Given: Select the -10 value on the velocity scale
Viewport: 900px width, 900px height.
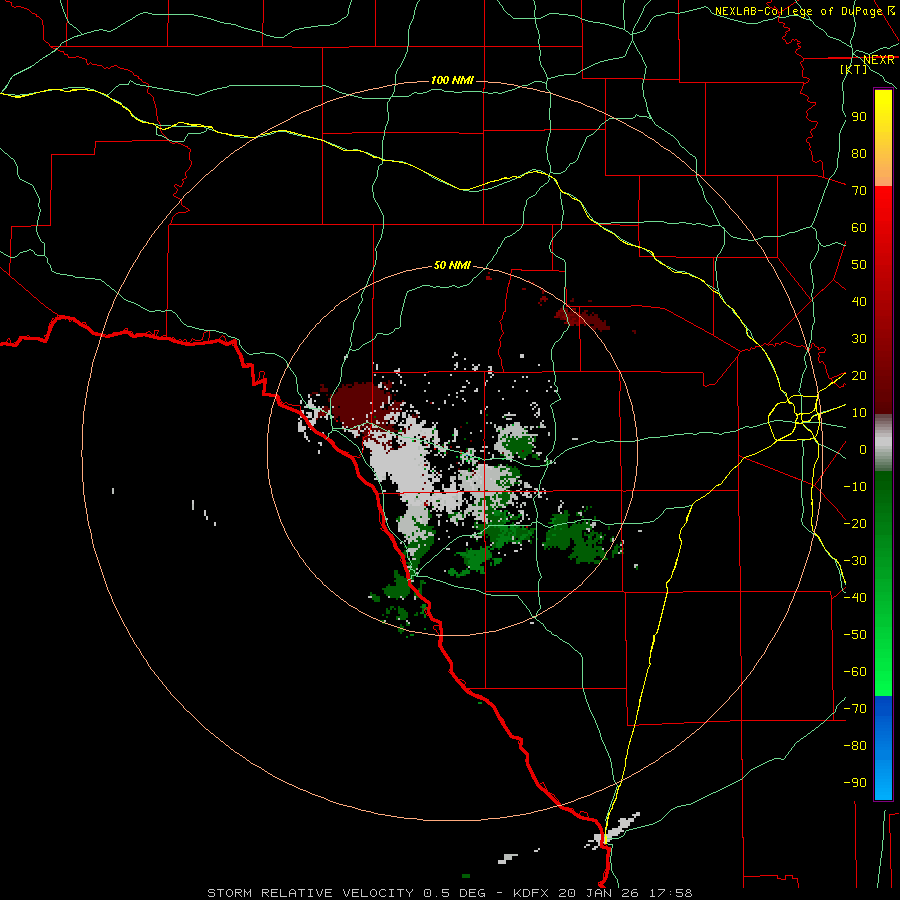Looking at the screenshot, I should coord(855,487).
